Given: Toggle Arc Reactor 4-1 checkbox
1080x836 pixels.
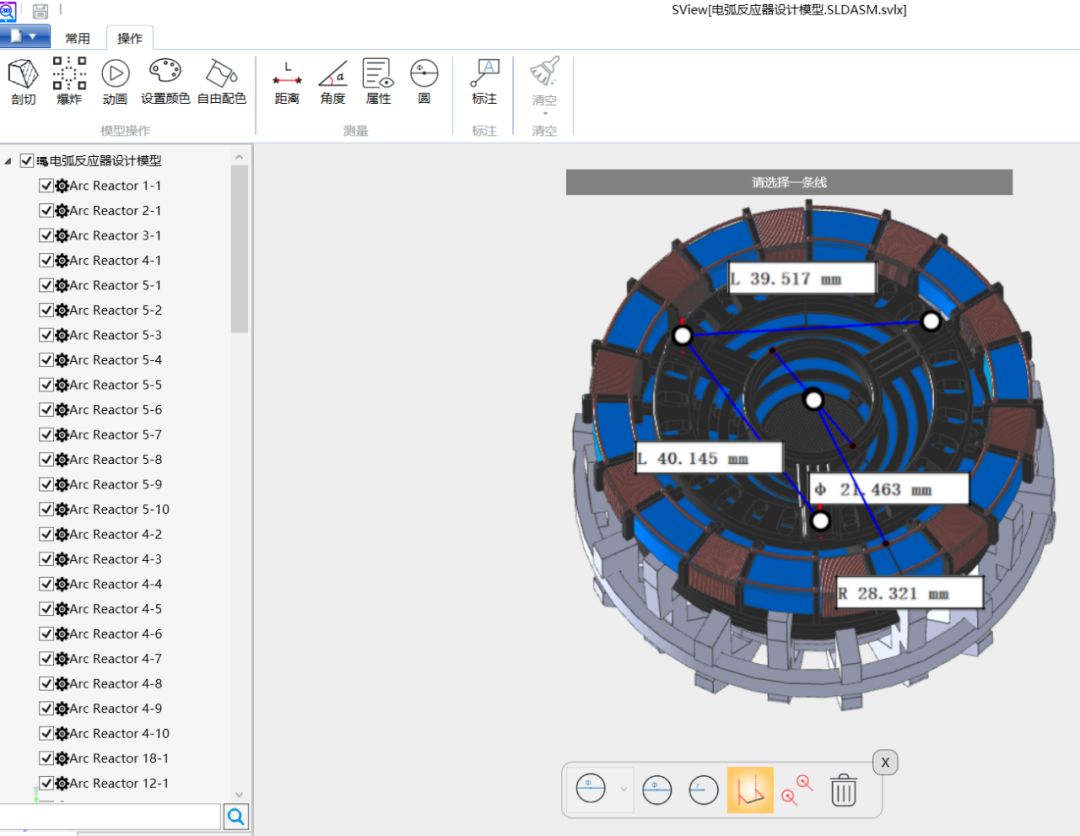Looking at the screenshot, I should [46, 260].
